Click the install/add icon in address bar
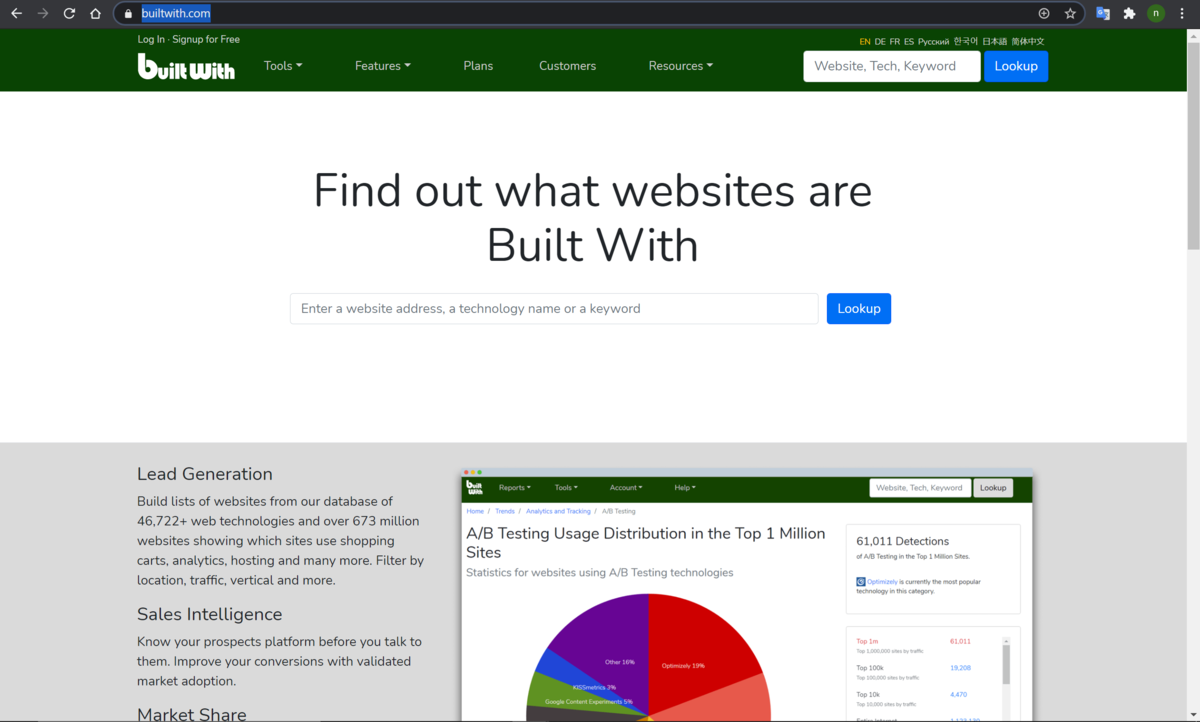The image size is (1200, 722). pos(1044,13)
